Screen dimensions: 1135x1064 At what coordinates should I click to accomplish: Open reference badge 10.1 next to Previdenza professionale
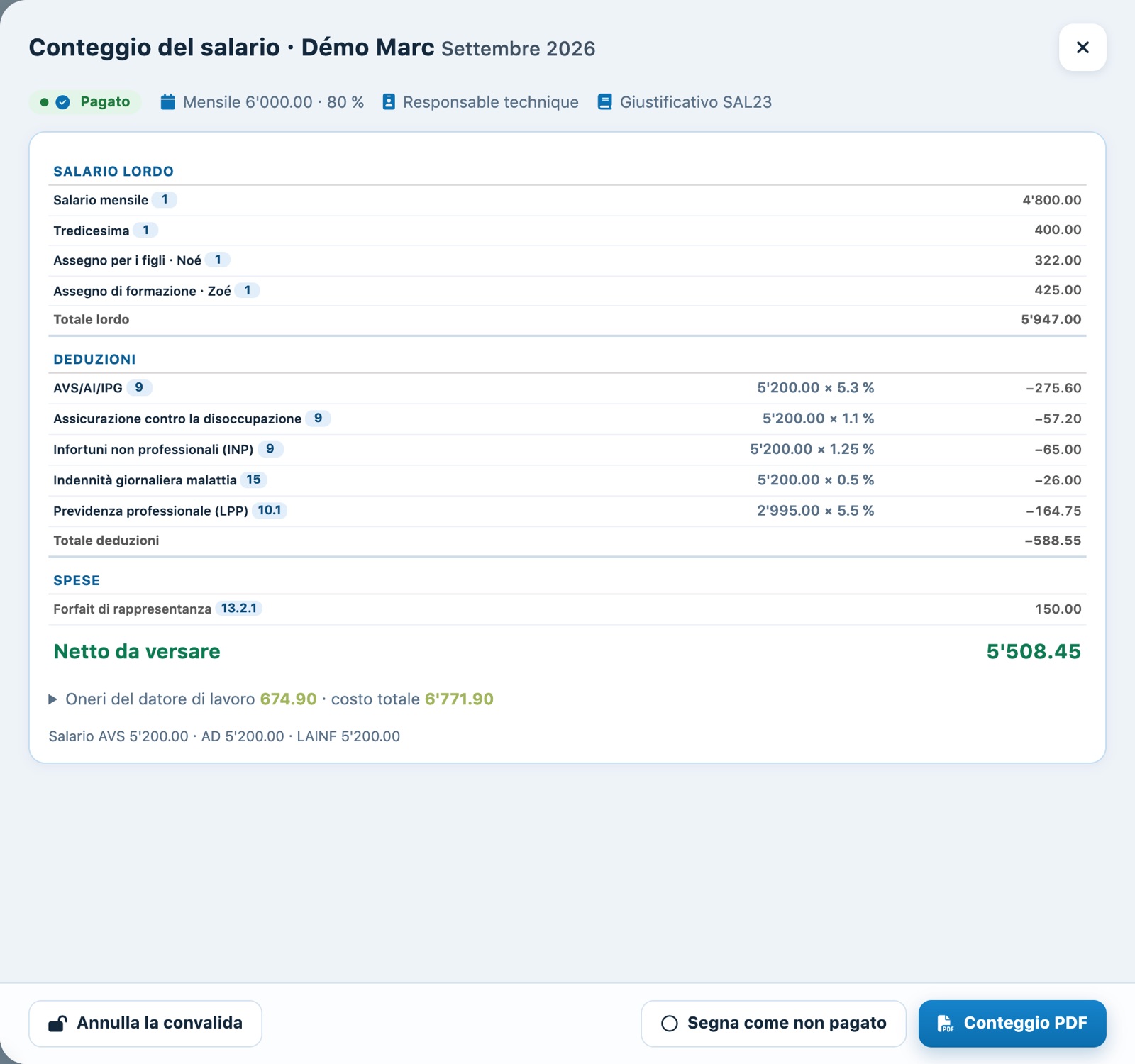pos(270,510)
